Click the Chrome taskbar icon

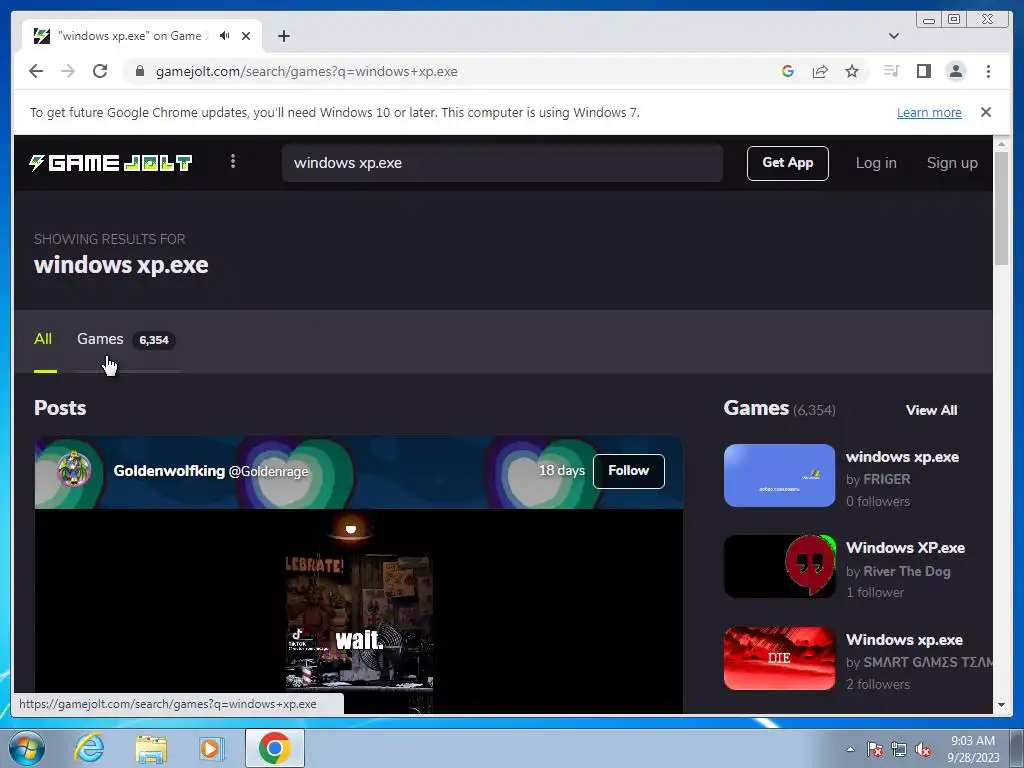coord(274,748)
